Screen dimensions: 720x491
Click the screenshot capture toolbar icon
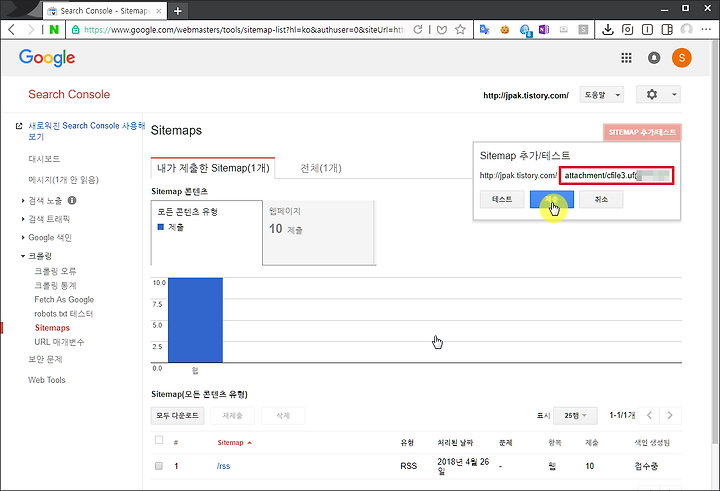(x=627, y=30)
